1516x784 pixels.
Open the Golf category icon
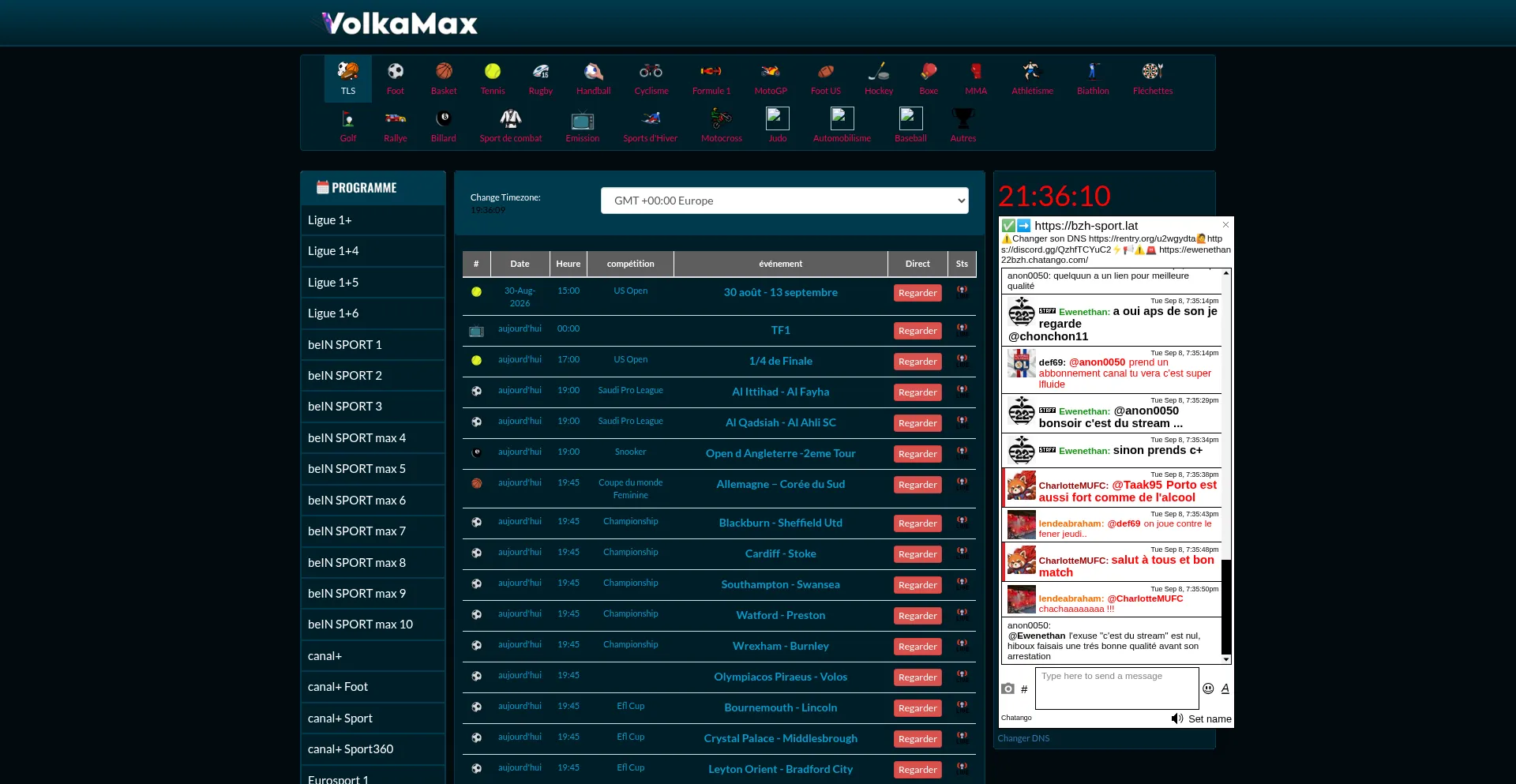coord(348,118)
